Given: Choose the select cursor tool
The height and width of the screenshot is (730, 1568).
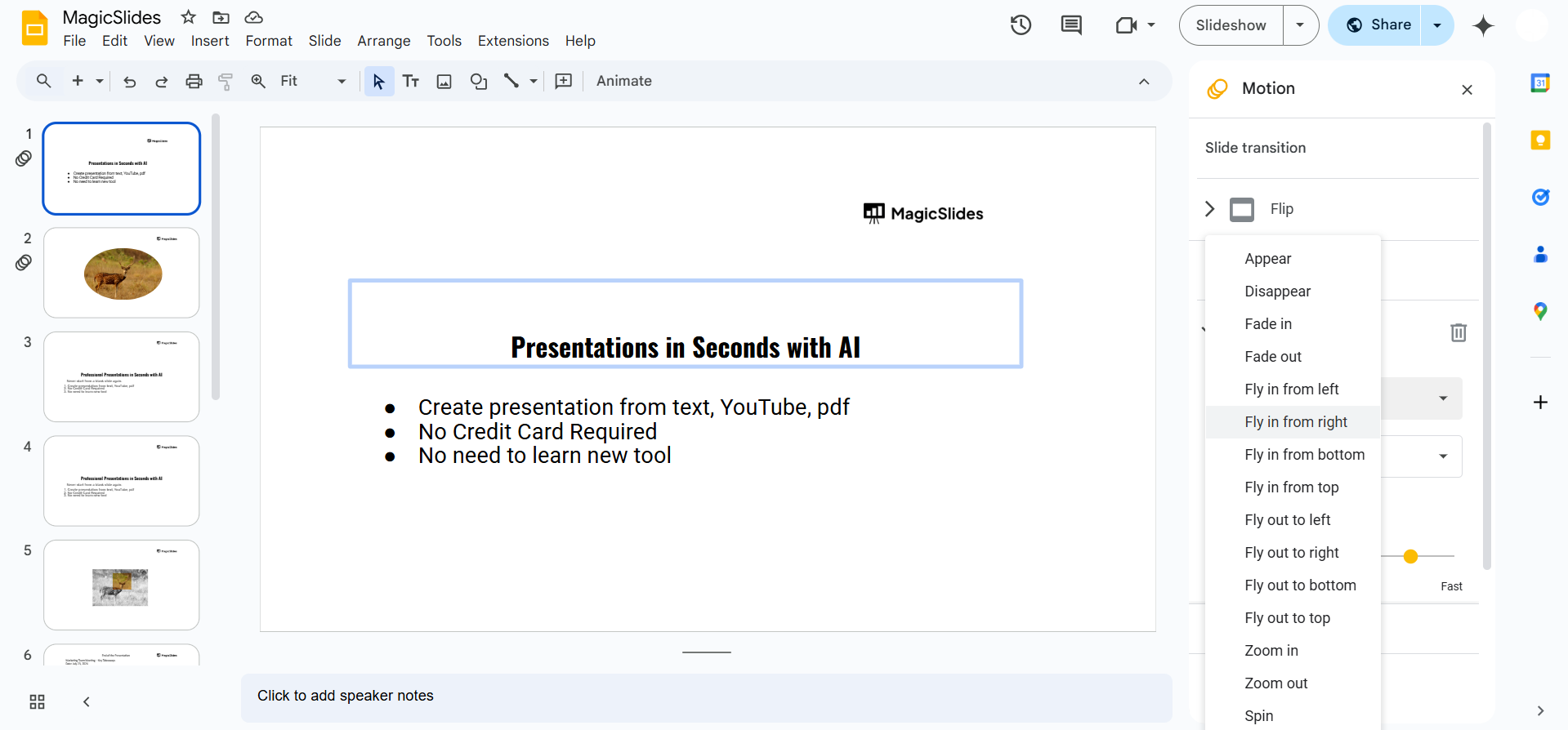Looking at the screenshot, I should click(x=378, y=81).
